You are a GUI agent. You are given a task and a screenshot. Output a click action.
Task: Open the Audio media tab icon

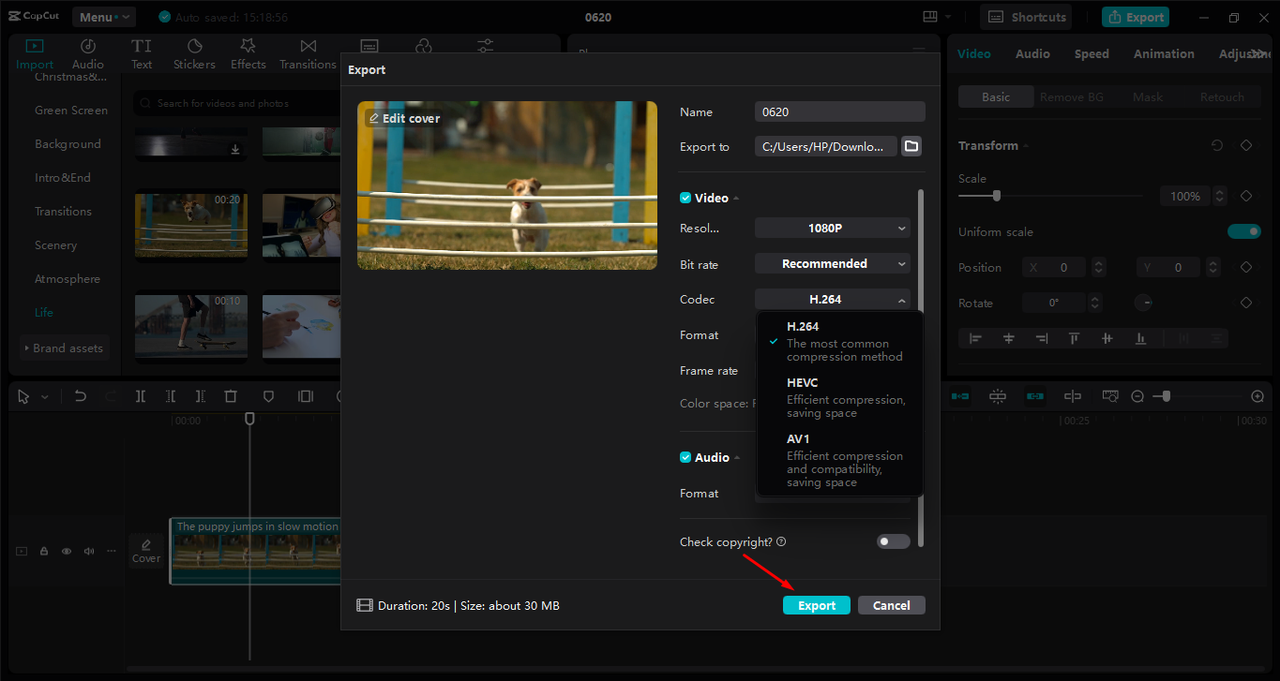click(x=88, y=46)
